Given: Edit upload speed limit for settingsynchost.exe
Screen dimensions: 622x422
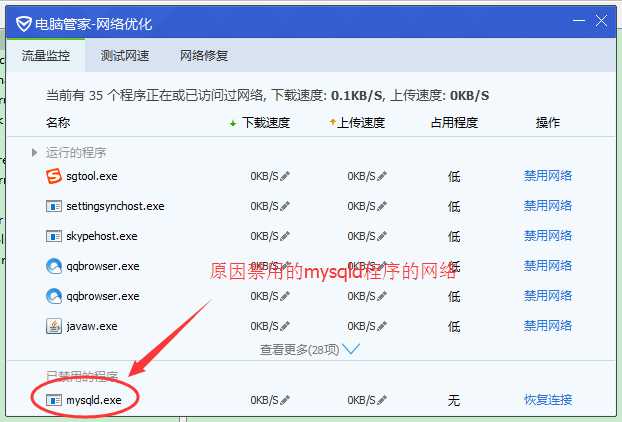Looking at the screenshot, I should pyautogui.click(x=382, y=206).
